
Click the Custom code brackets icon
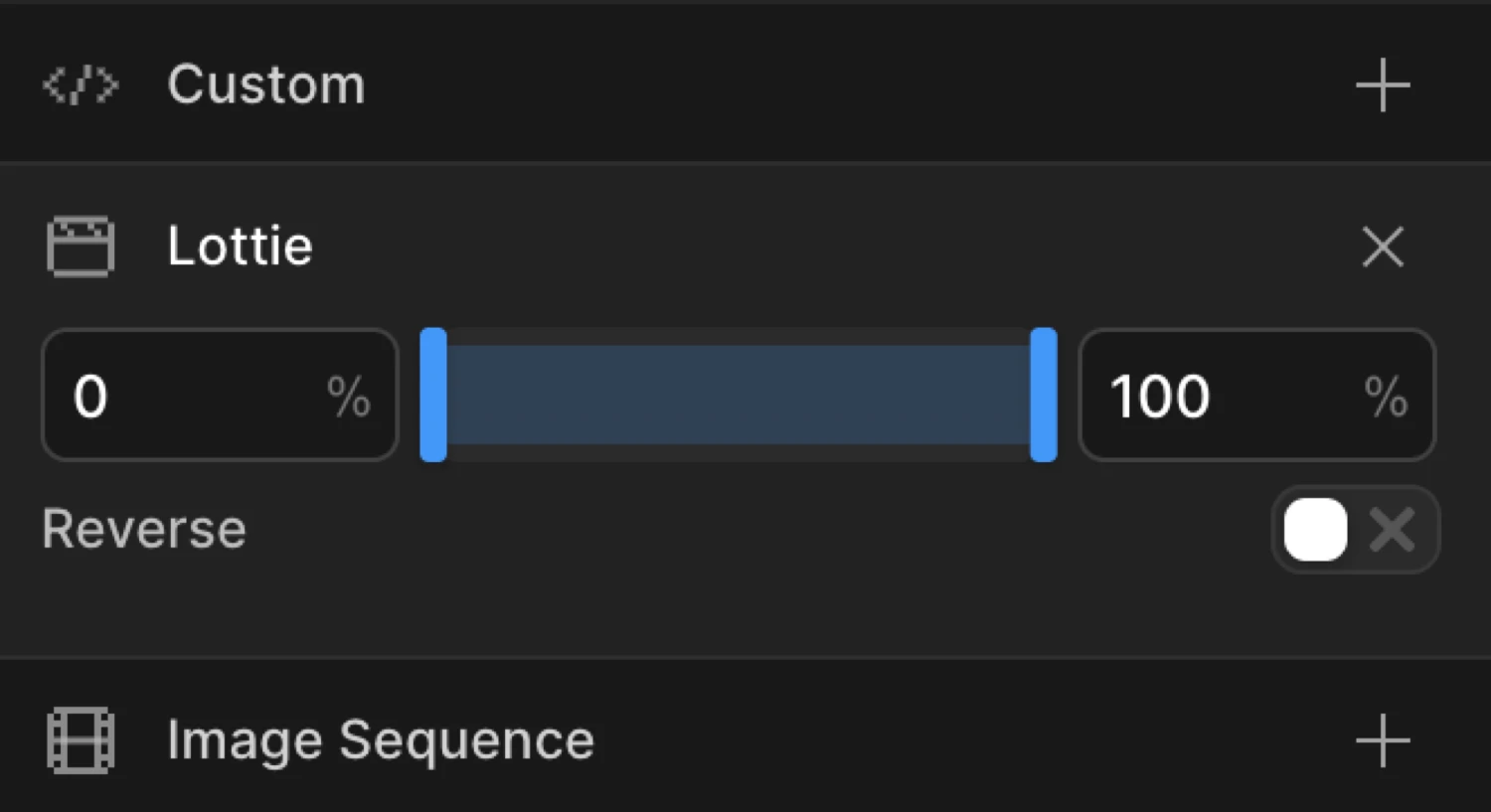click(x=80, y=85)
